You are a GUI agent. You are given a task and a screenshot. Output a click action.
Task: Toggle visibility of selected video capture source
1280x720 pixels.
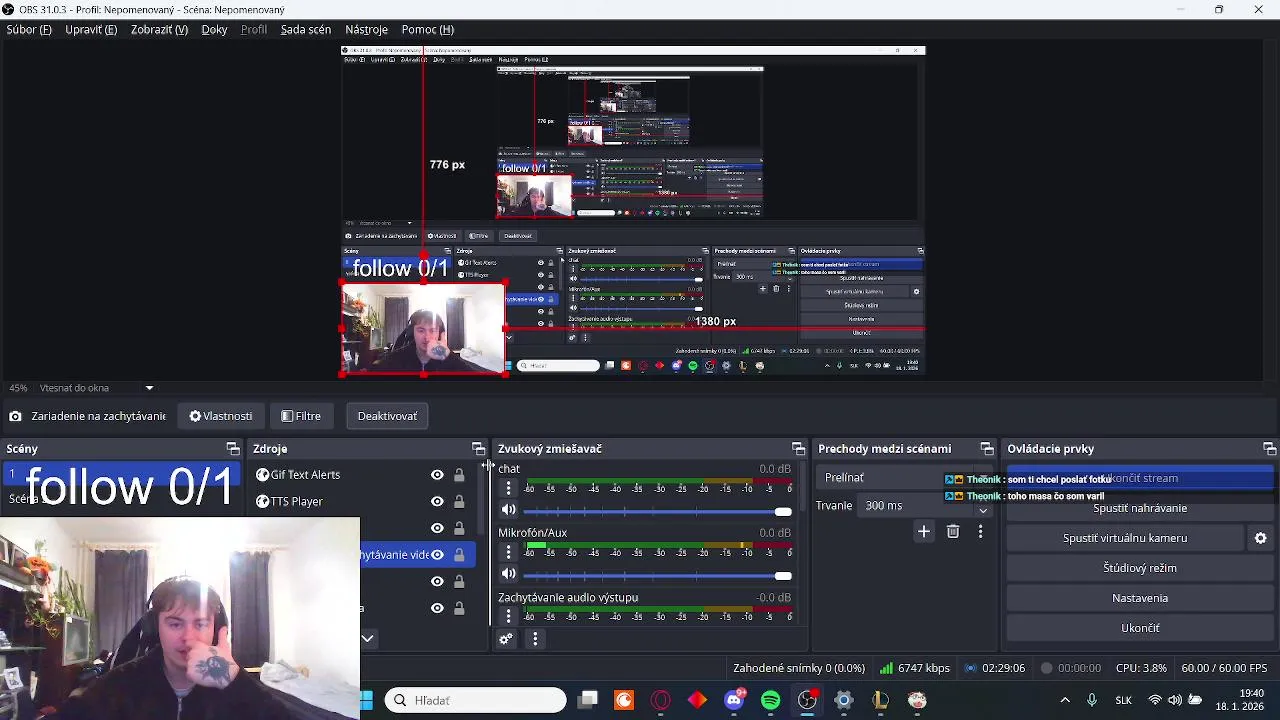pos(437,555)
